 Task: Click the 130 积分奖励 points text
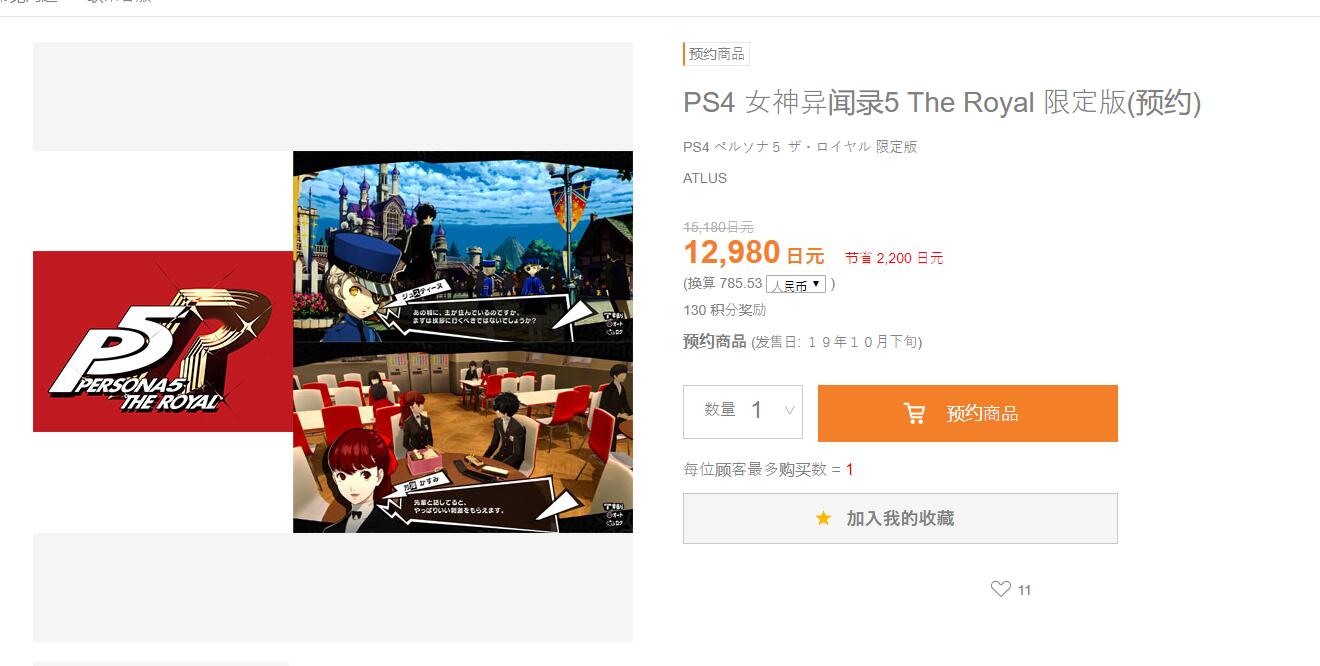[x=724, y=310]
